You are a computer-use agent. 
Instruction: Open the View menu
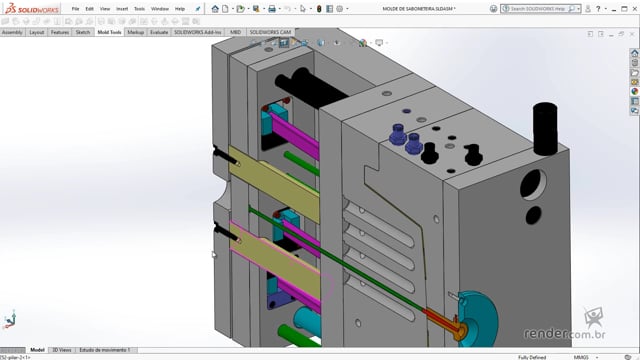(x=105, y=9)
